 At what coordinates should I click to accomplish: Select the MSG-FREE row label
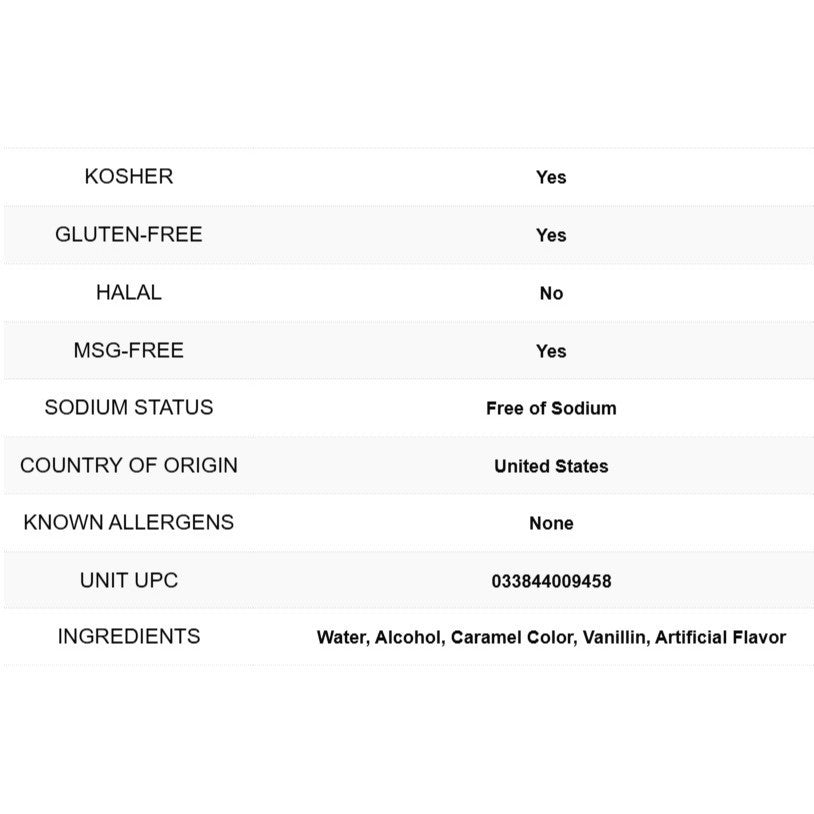[128, 351]
